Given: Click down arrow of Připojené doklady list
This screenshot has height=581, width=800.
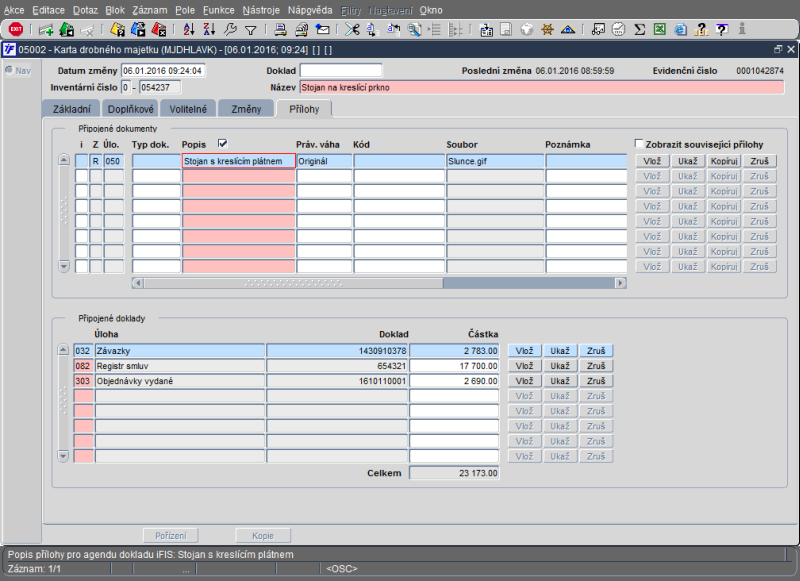Looking at the screenshot, I should click(x=63, y=456).
